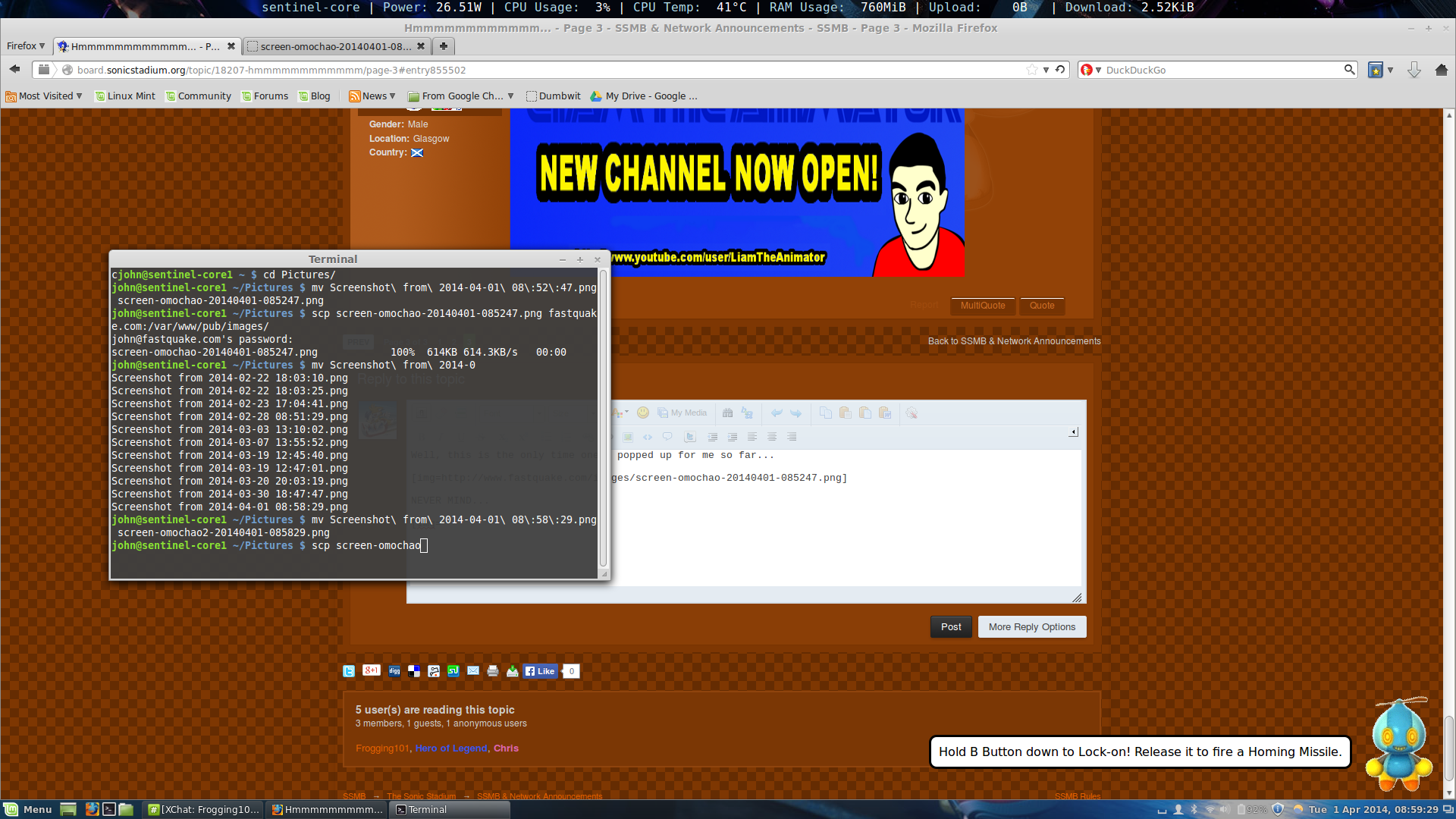Share topic via Google +1 button
The image size is (1456, 819).
[372, 670]
